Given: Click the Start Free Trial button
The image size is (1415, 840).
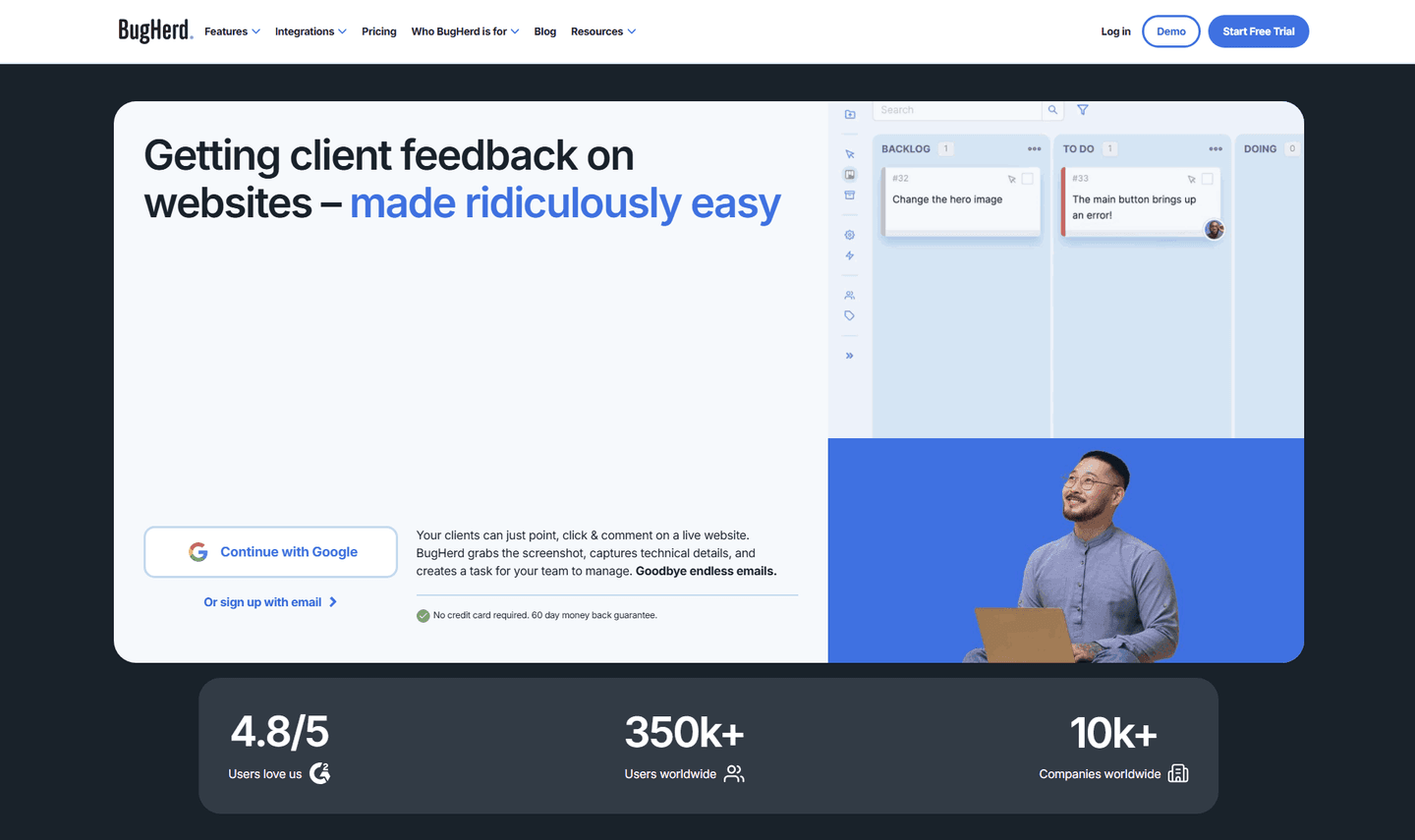Looking at the screenshot, I should tap(1259, 31).
